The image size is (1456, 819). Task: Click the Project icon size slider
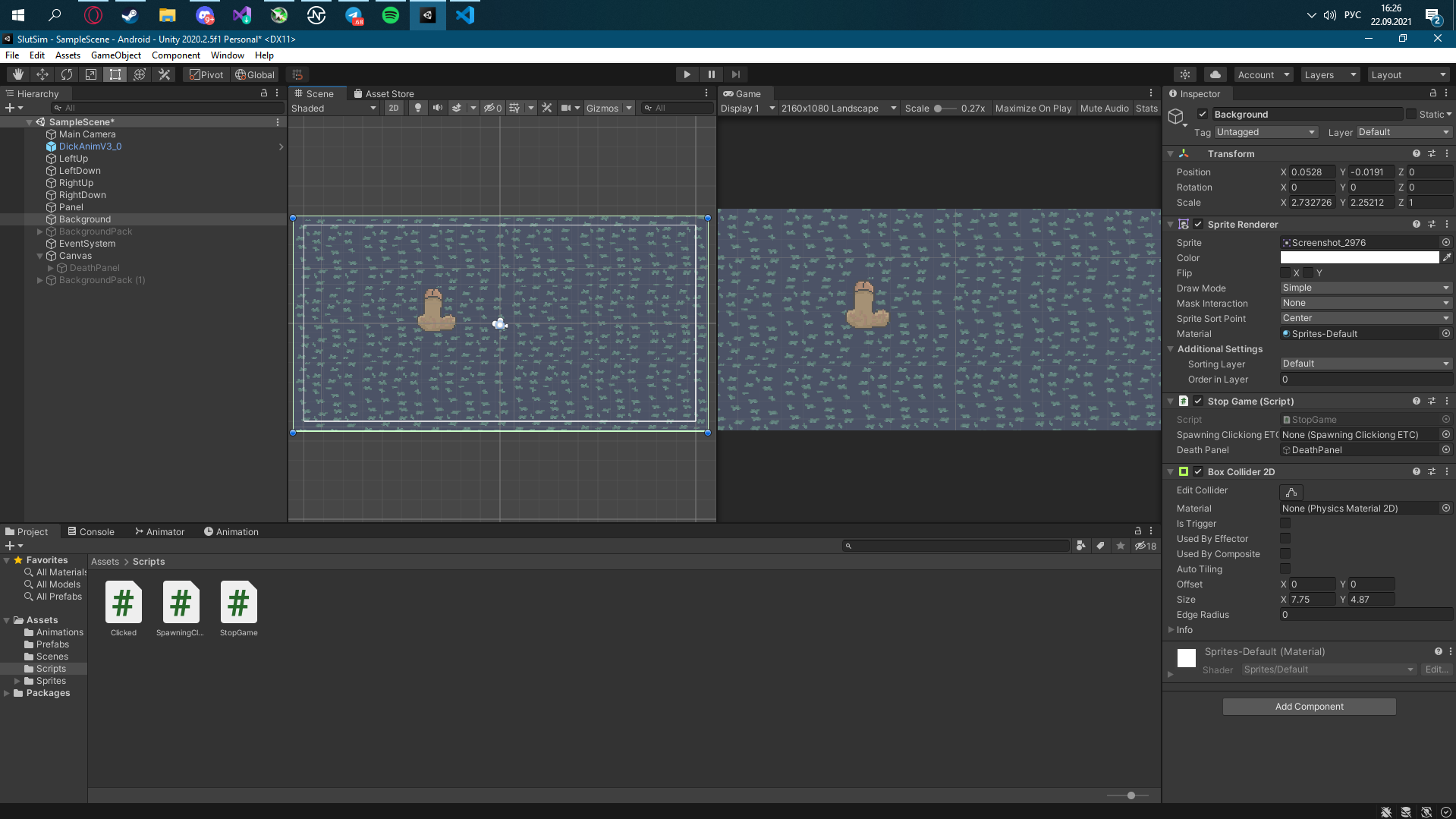[1128, 795]
